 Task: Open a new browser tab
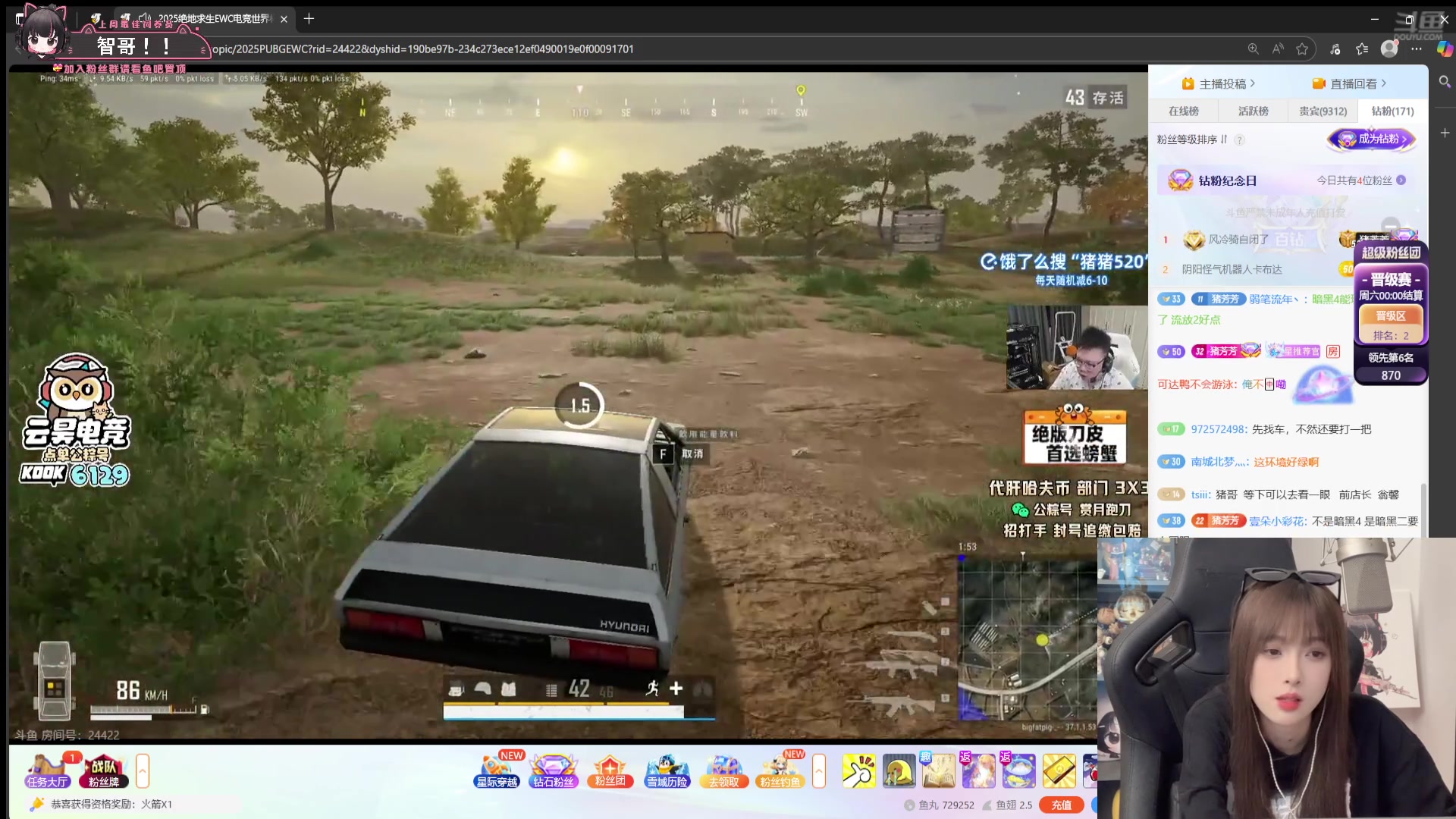click(x=309, y=19)
